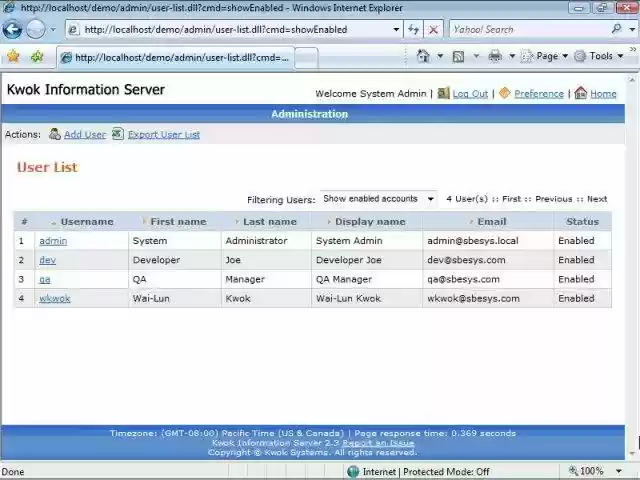This screenshot has width=640, height=480.
Task: Open the dev user link
Action: [47, 260]
